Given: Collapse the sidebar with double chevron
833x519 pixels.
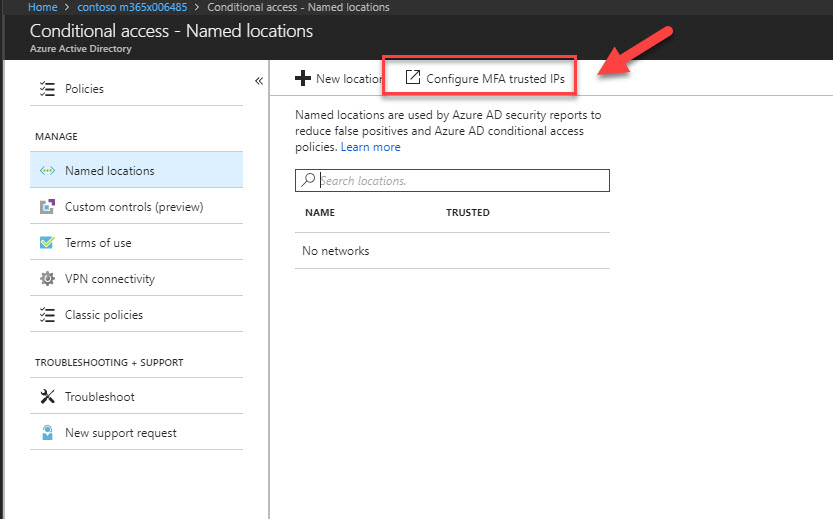Looking at the screenshot, I should [x=259, y=81].
